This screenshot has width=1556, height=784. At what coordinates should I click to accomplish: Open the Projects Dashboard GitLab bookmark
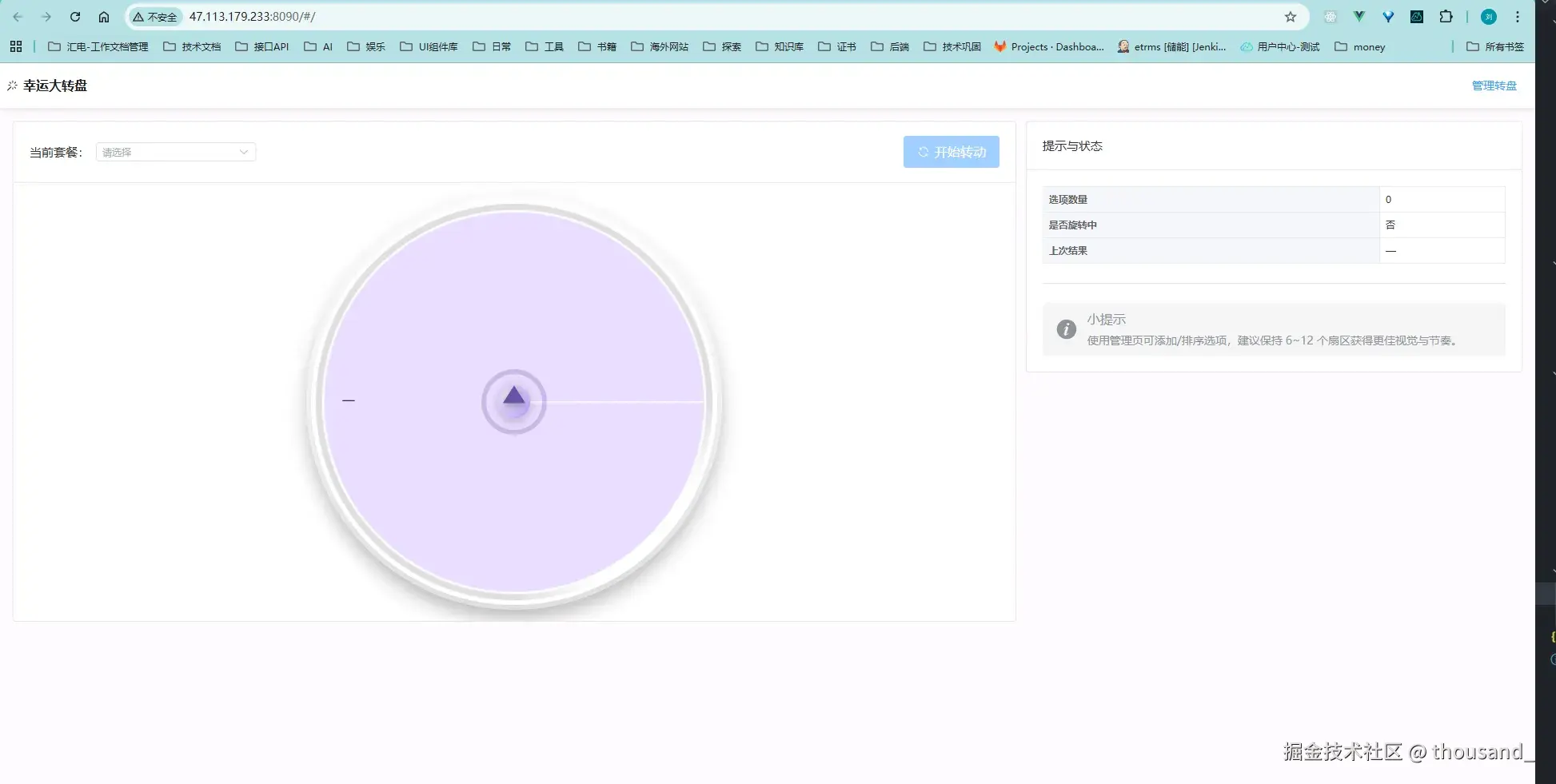point(1049,47)
